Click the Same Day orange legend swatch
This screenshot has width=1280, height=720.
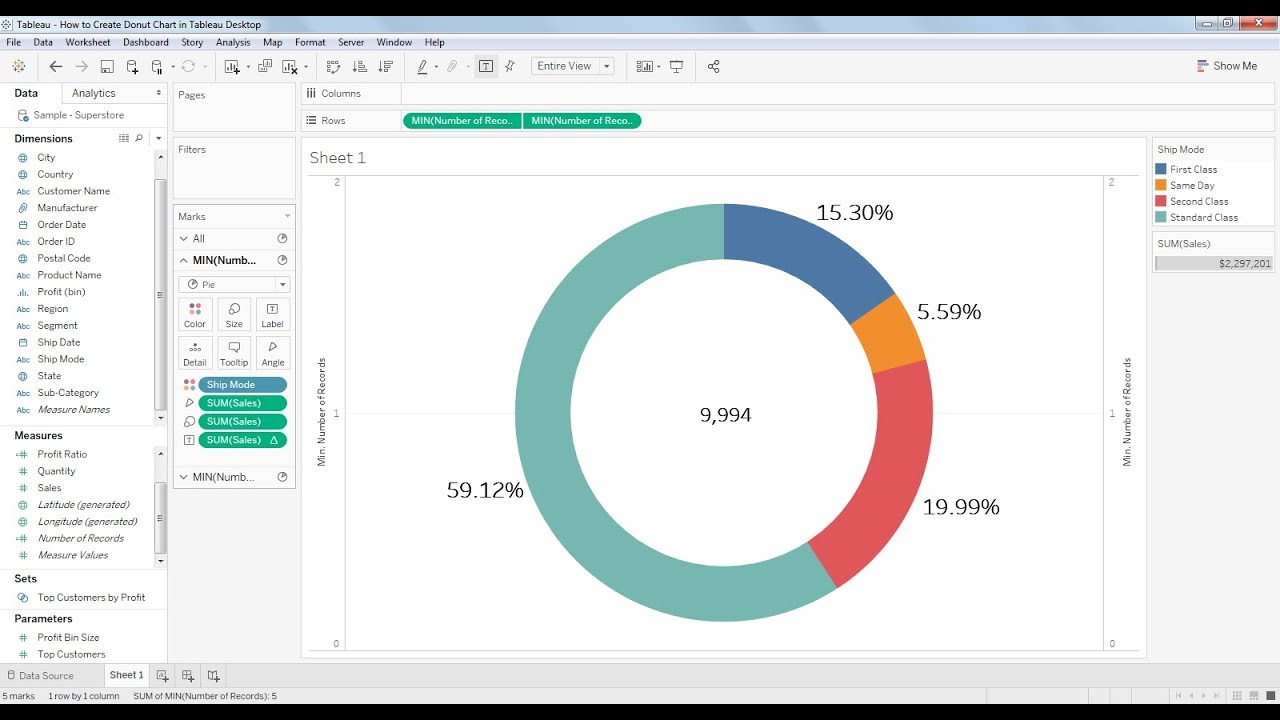pyautogui.click(x=1161, y=185)
